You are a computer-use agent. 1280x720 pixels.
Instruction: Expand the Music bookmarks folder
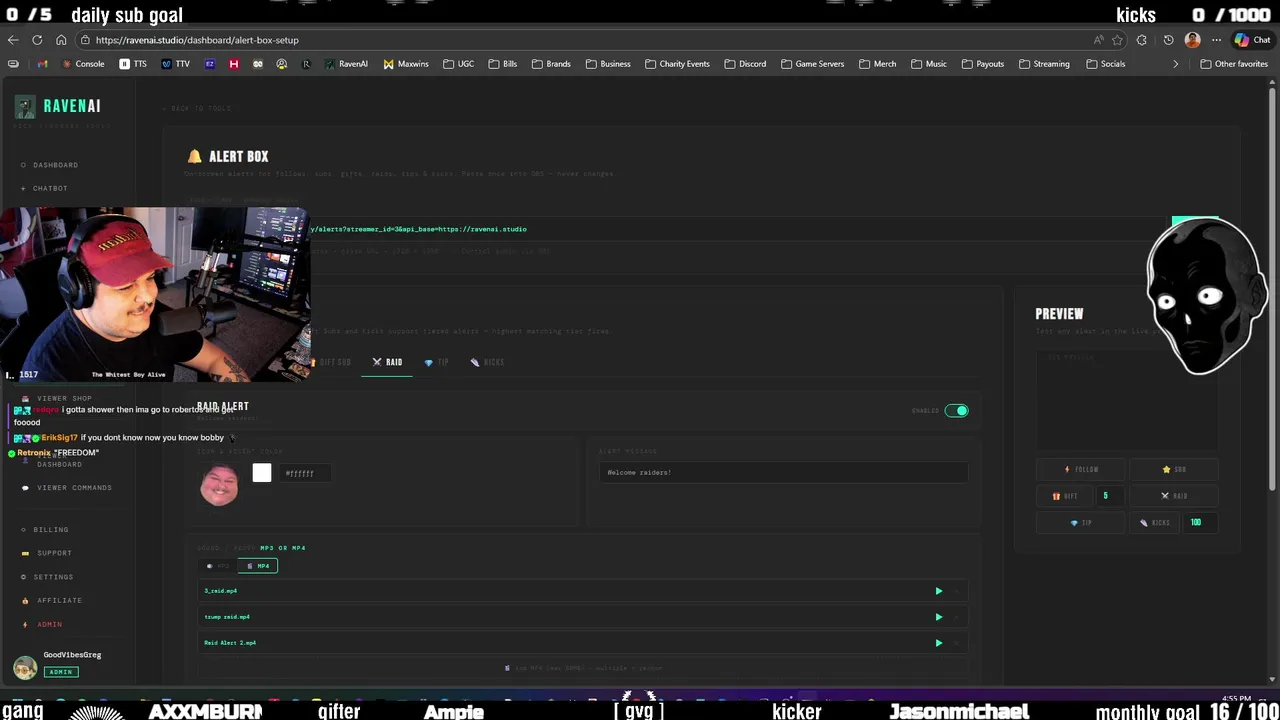pyautogui.click(x=929, y=64)
